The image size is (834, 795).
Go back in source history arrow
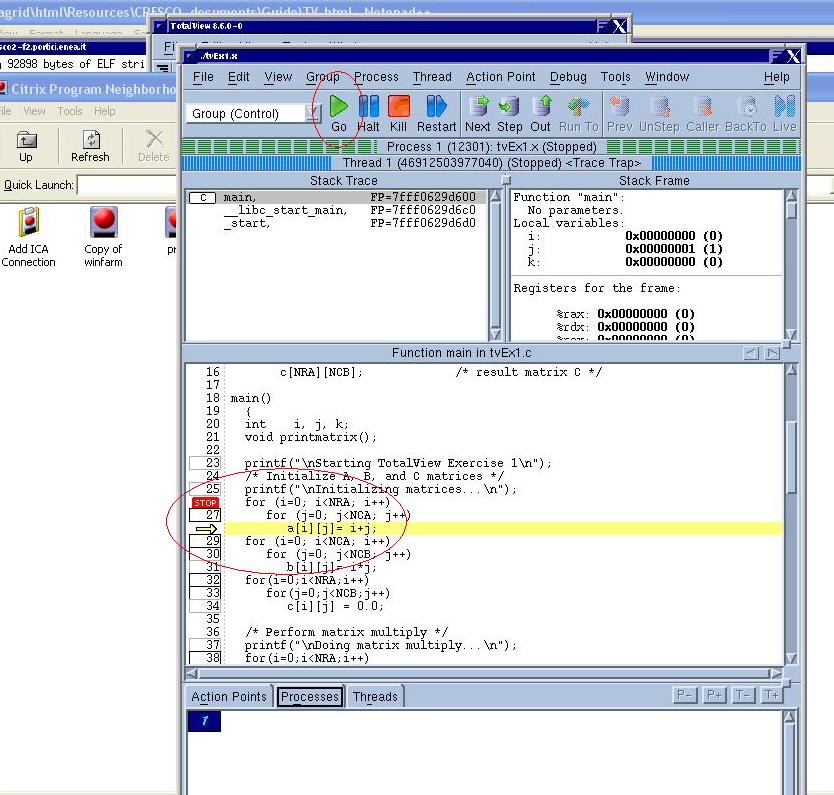point(750,353)
